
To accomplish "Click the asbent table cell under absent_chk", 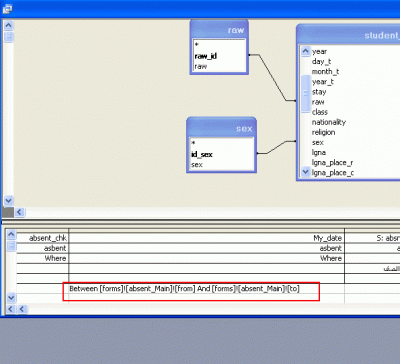I will 43,248.
